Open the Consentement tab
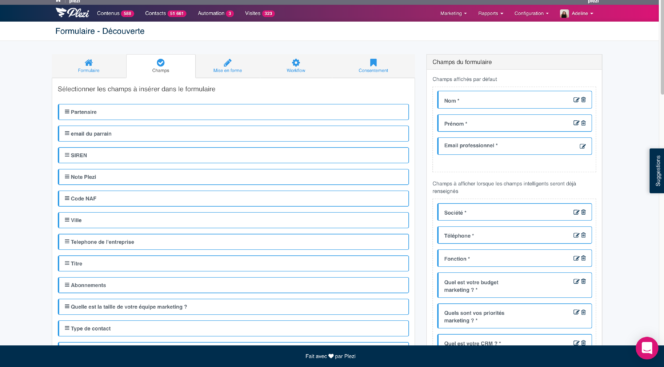Image resolution: width=664 pixels, height=367 pixels. pos(373,66)
